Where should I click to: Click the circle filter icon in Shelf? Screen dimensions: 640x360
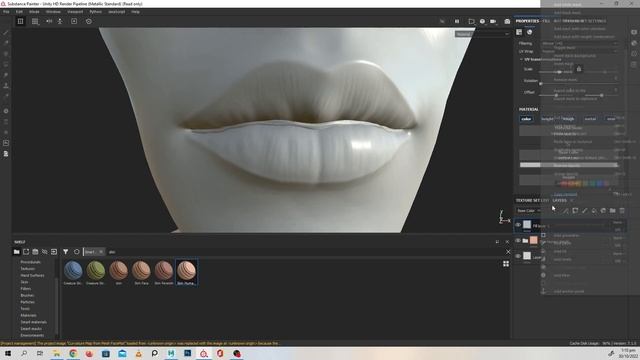(76, 252)
